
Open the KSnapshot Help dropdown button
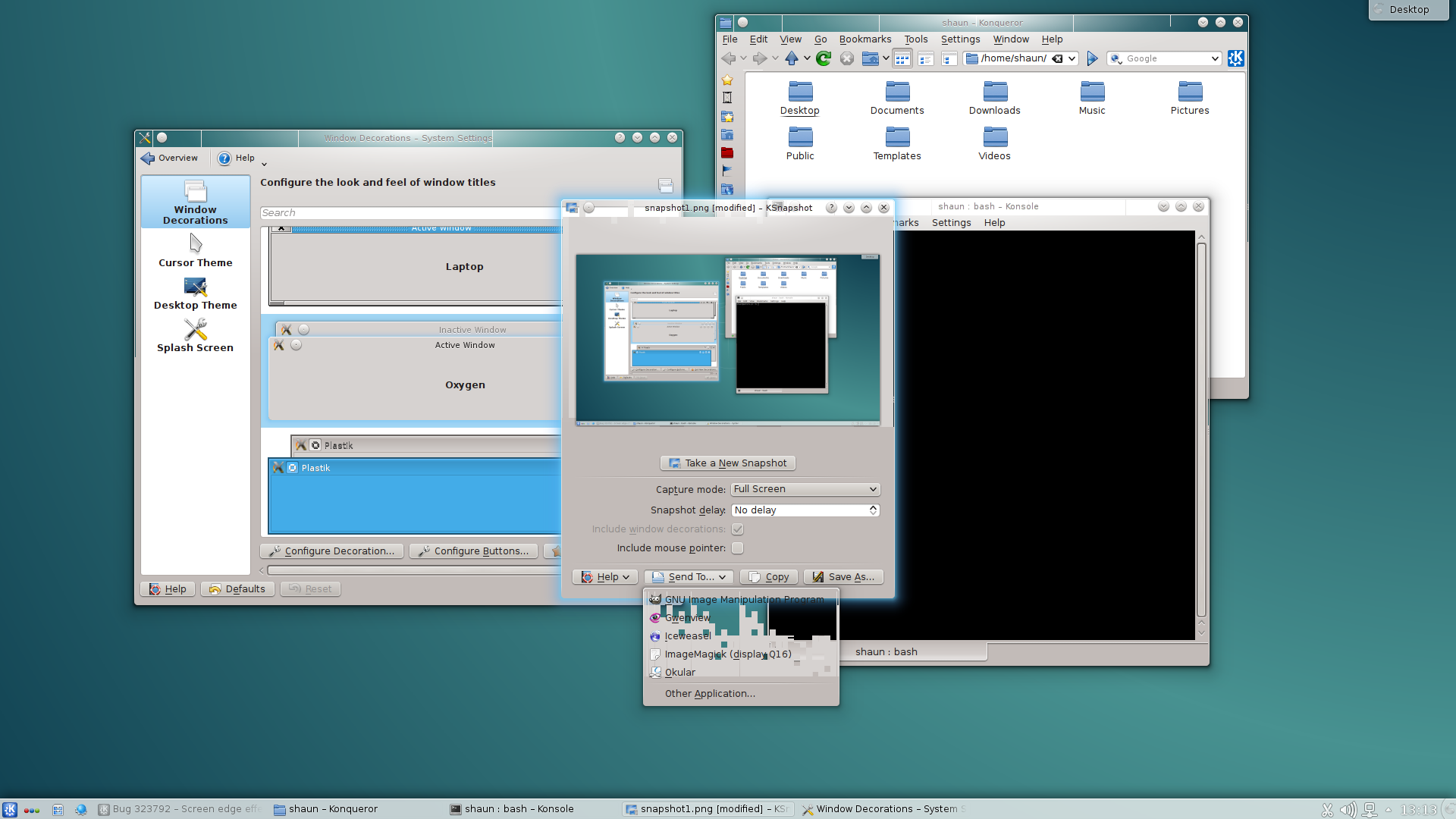pos(605,577)
